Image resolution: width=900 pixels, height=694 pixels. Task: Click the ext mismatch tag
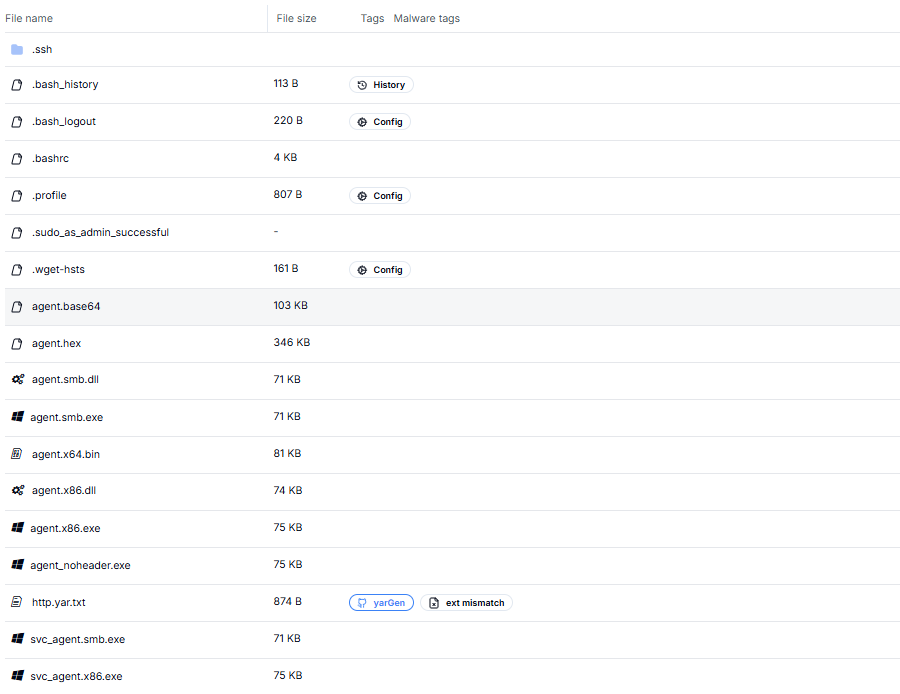[x=466, y=603]
